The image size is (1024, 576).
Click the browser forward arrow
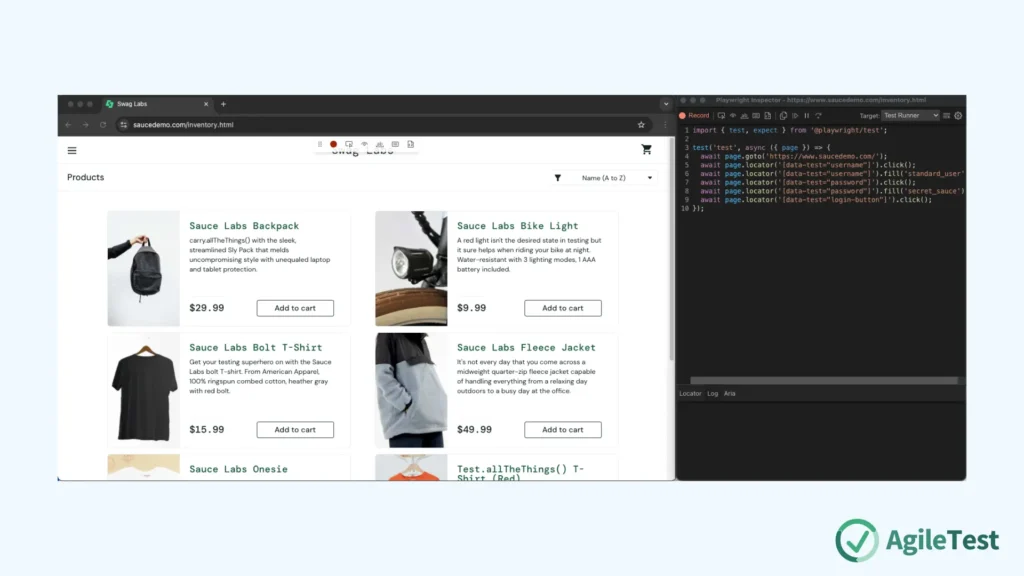coord(86,125)
